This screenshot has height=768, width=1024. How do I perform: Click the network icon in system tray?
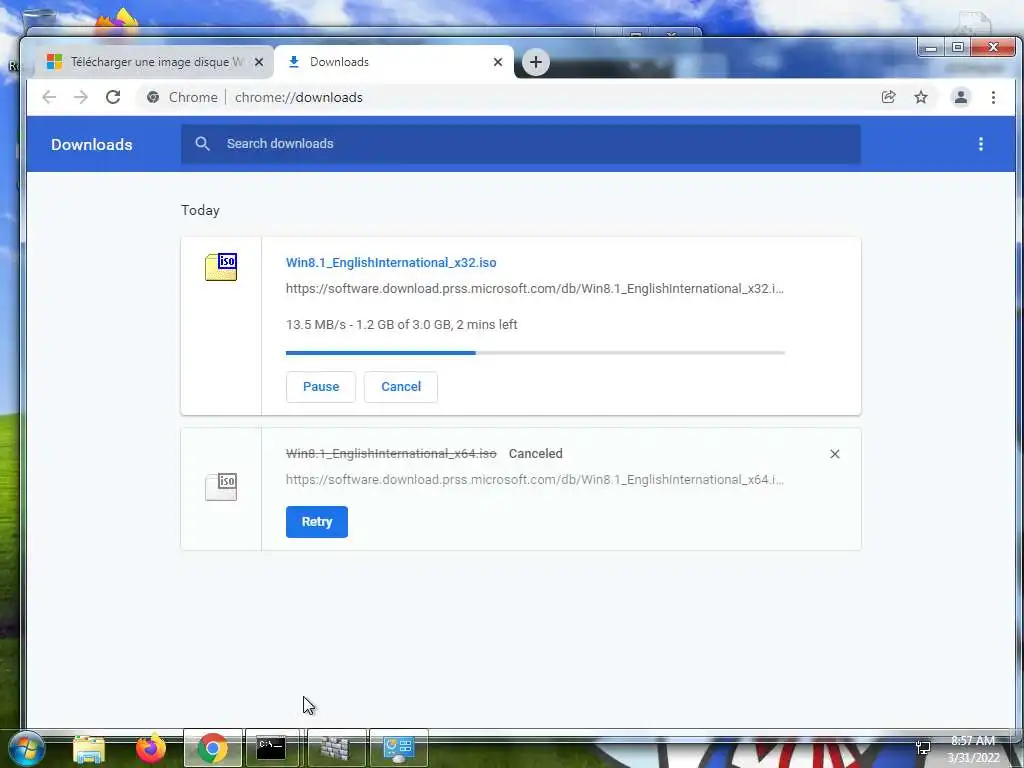point(923,748)
